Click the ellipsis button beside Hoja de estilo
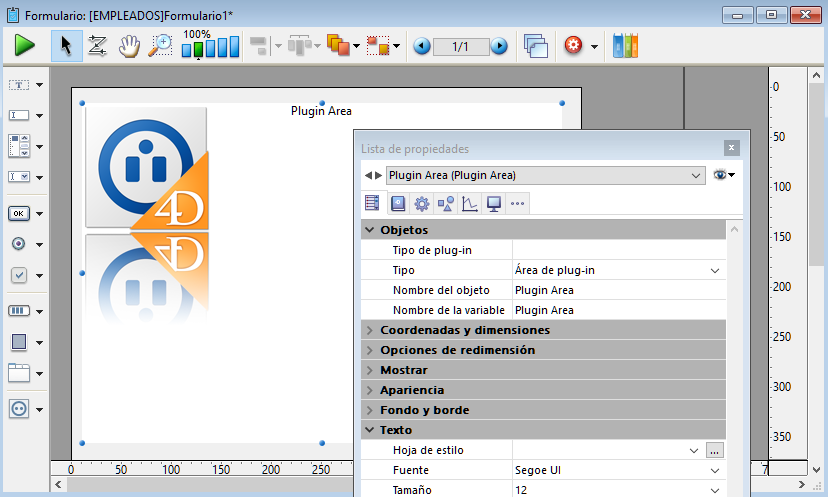The width and height of the screenshot is (828, 497). point(714,450)
